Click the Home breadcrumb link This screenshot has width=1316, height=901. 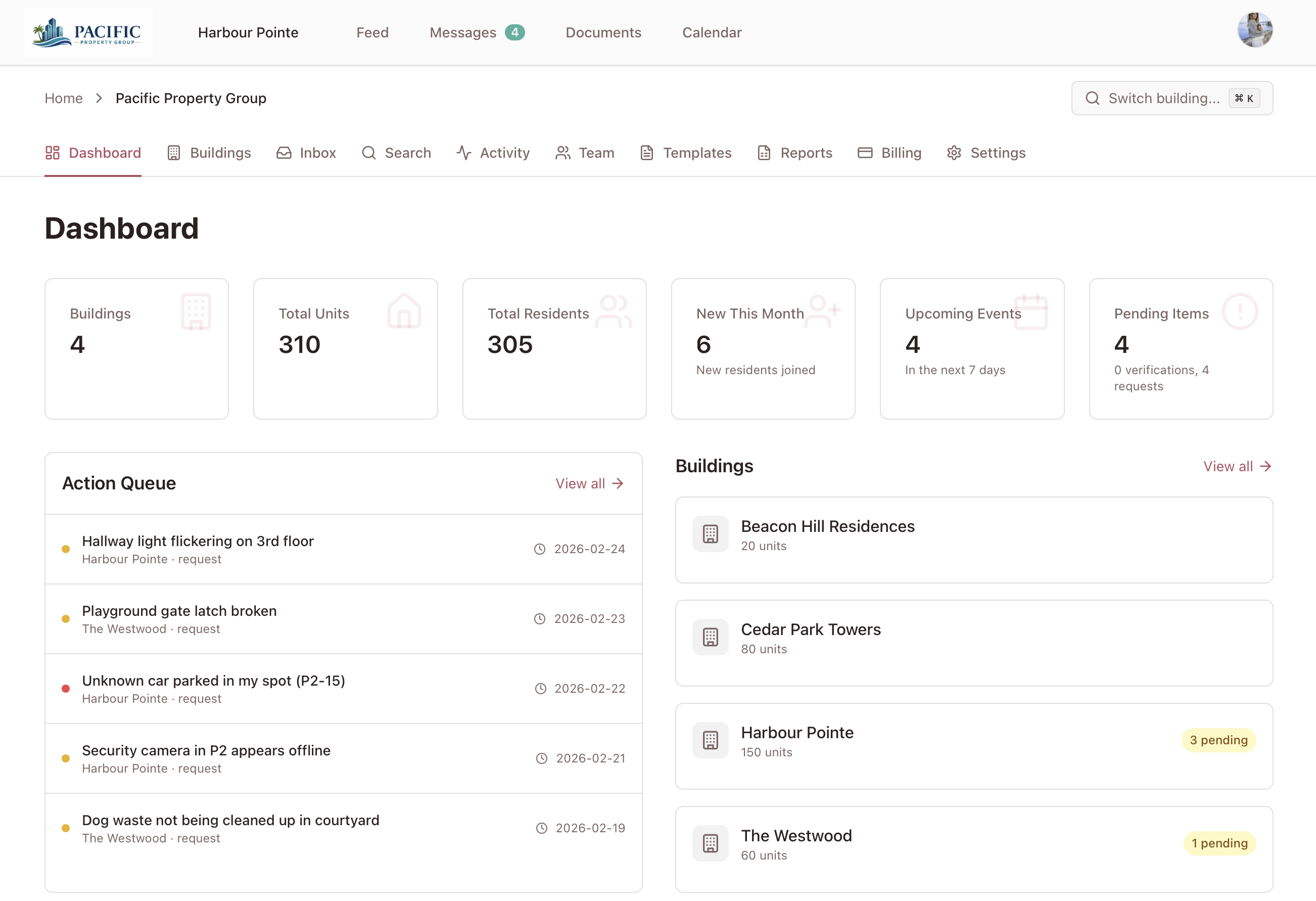click(x=63, y=98)
